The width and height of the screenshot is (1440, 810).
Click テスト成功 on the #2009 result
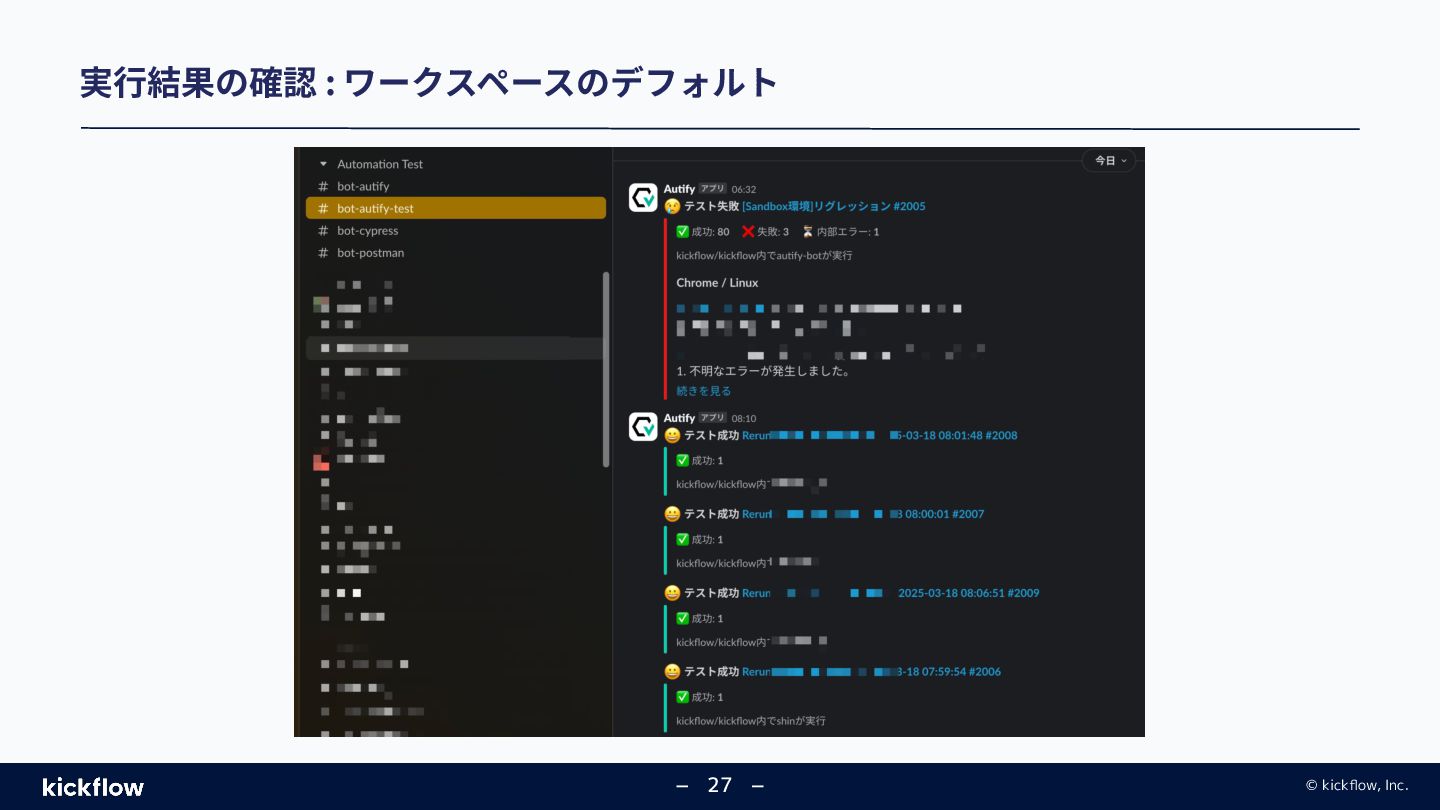(711, 593)
